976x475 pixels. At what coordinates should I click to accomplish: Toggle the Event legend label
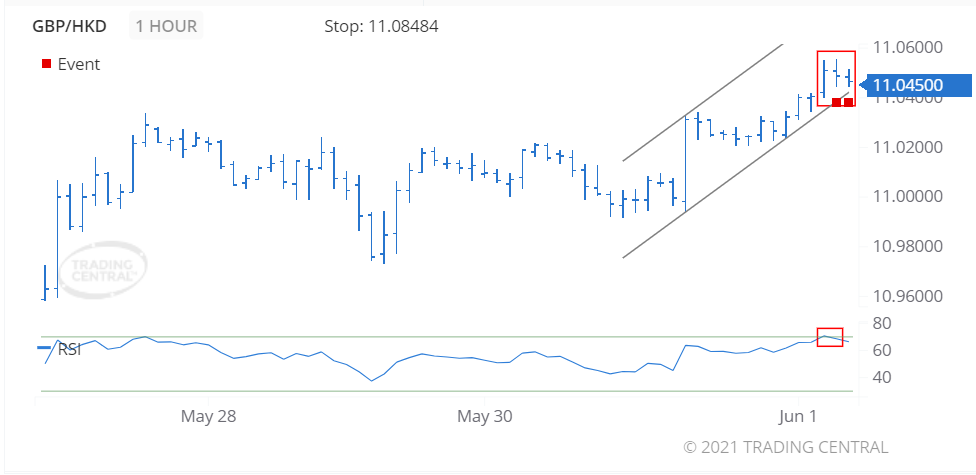click(x=79, y=64)
